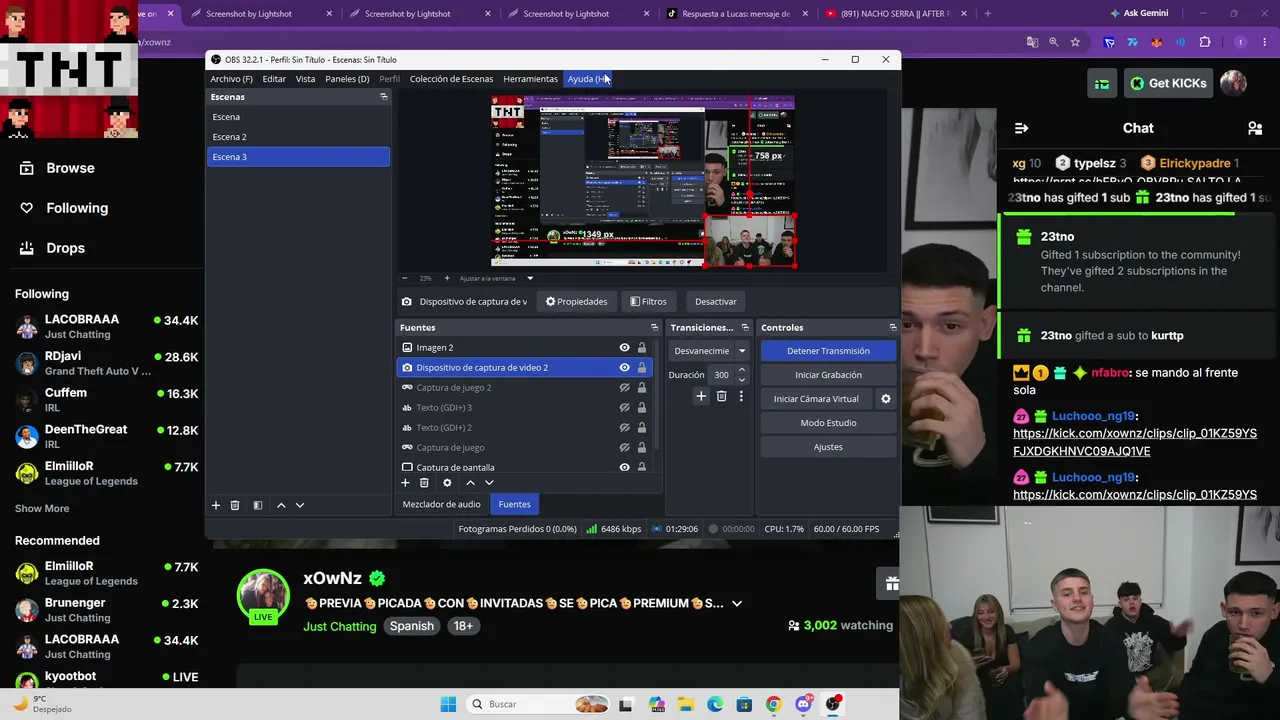Open the Colección de Escenas menu
Image resolution: width=1280 pixels, height=720 pixels.
[x=451, y=79]
